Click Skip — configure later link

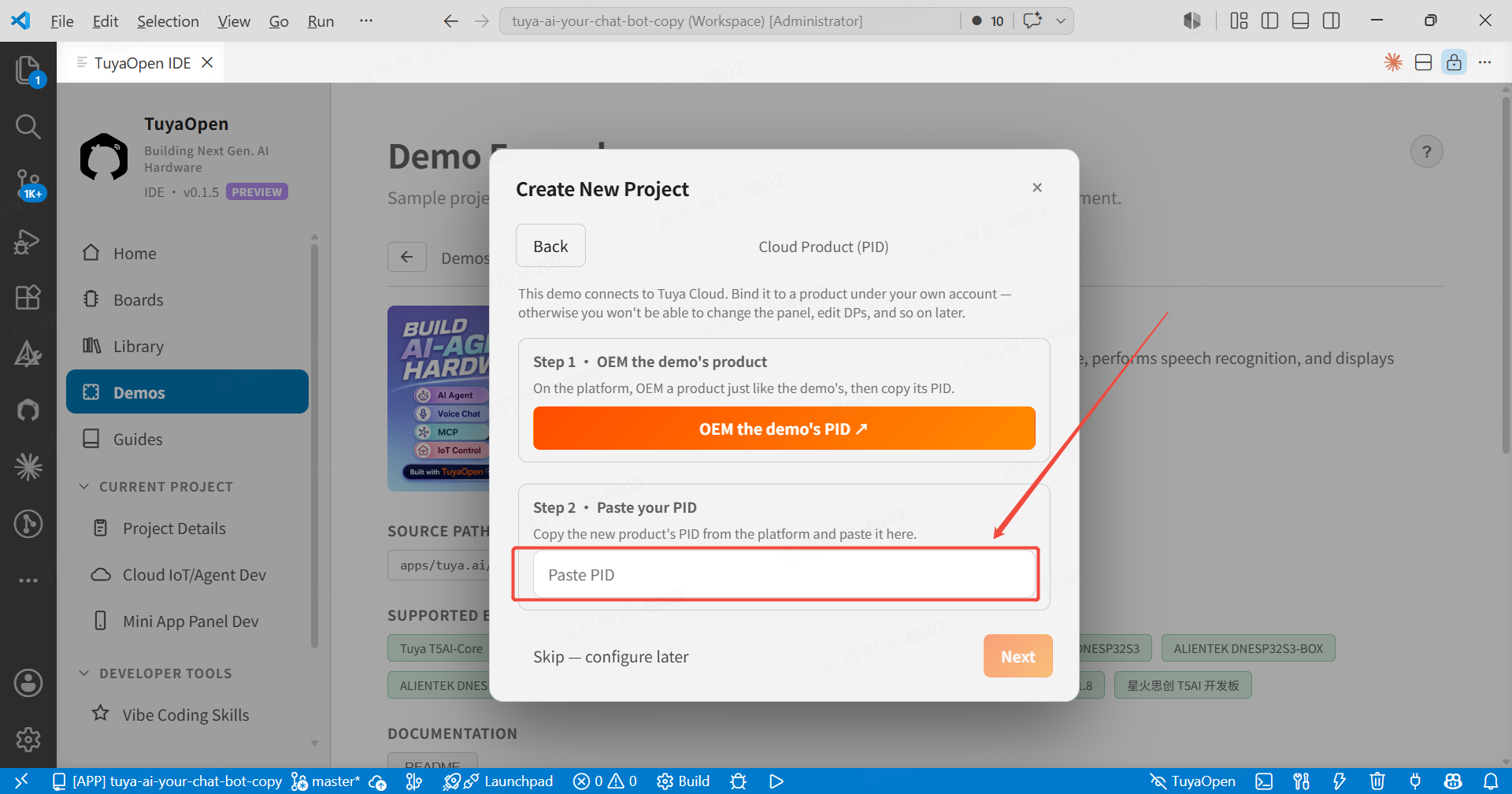point(610,657)
